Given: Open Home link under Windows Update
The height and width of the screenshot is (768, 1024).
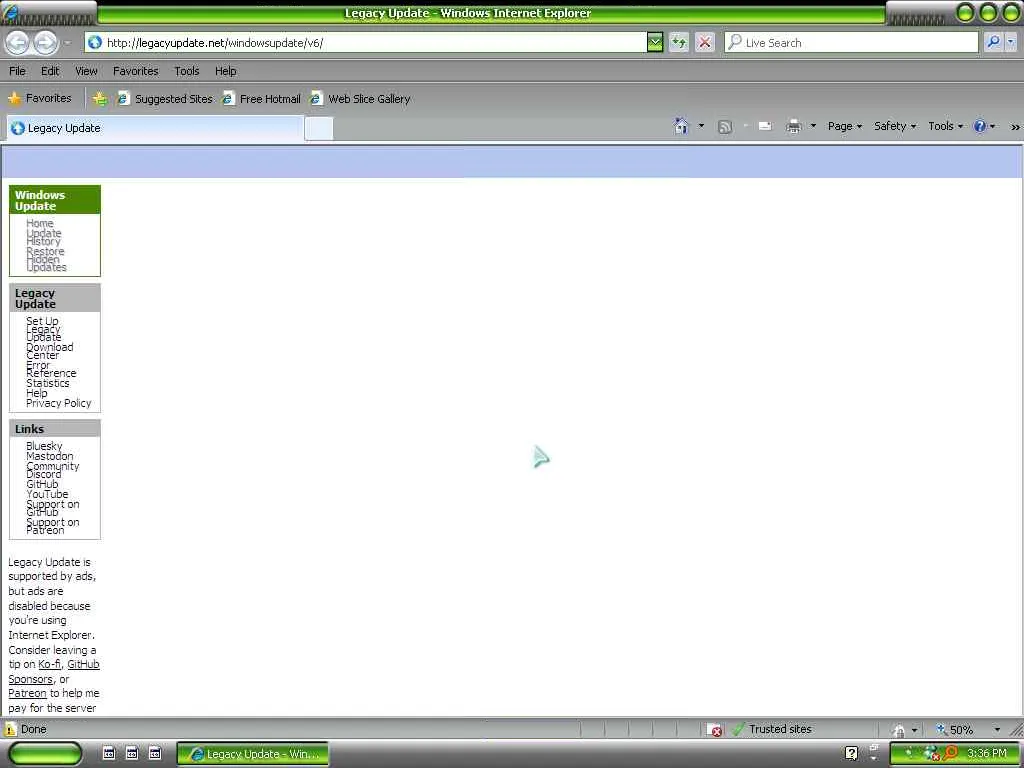Looking at the screenshot, I should click(40, 223).
